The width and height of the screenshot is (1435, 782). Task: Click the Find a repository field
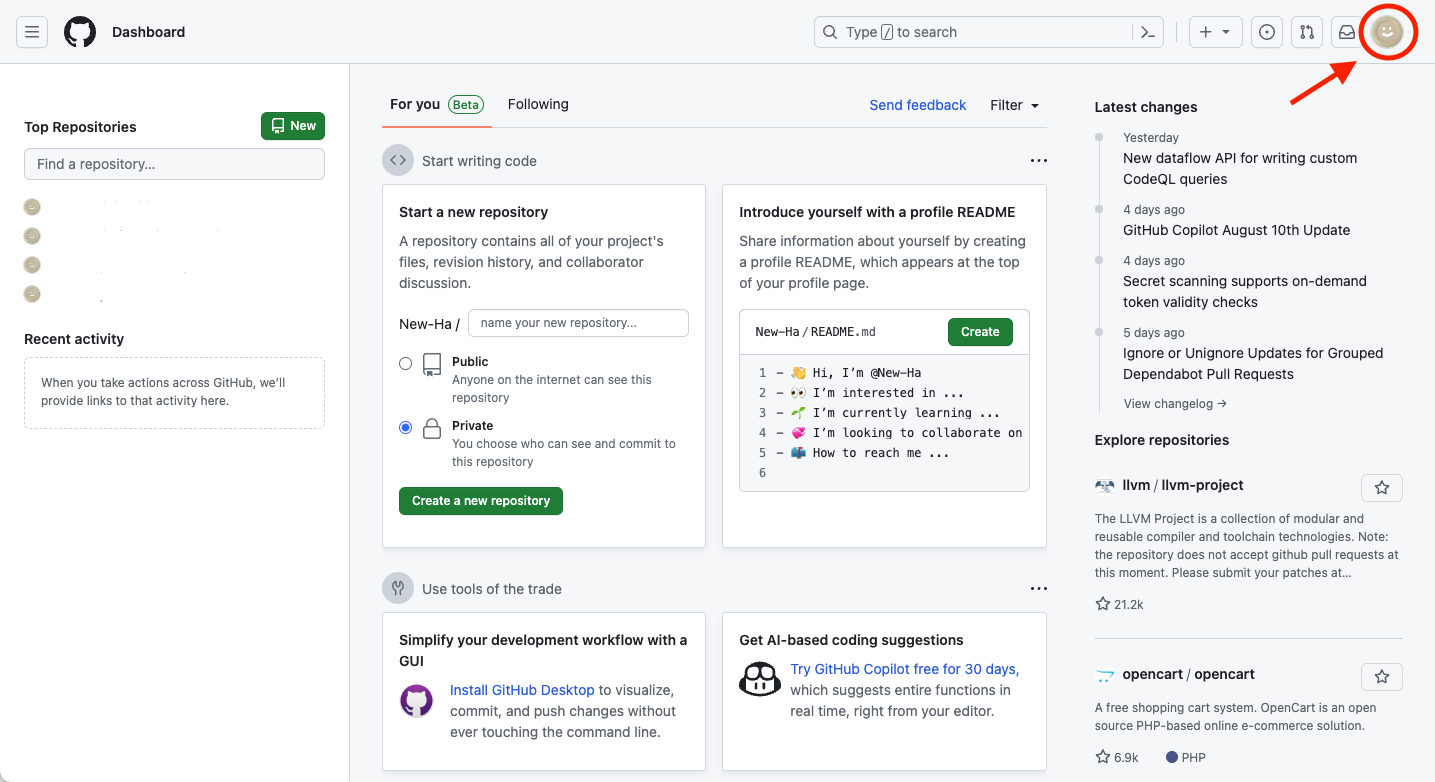point(174,164)
